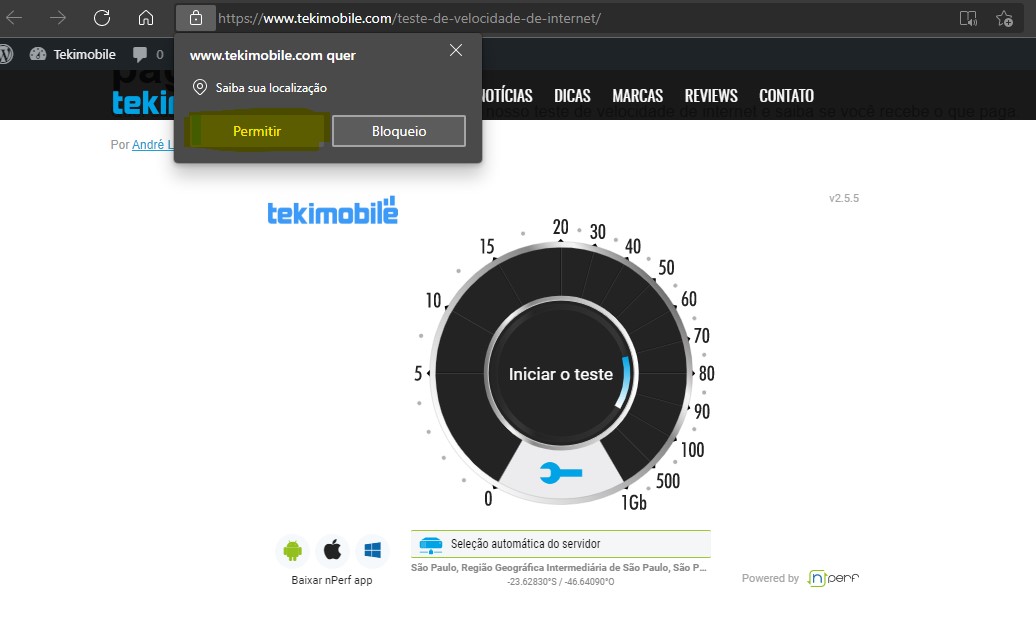Screen dimensions: 1036x617
Task: Open author André link
Action: click(153, 145)
